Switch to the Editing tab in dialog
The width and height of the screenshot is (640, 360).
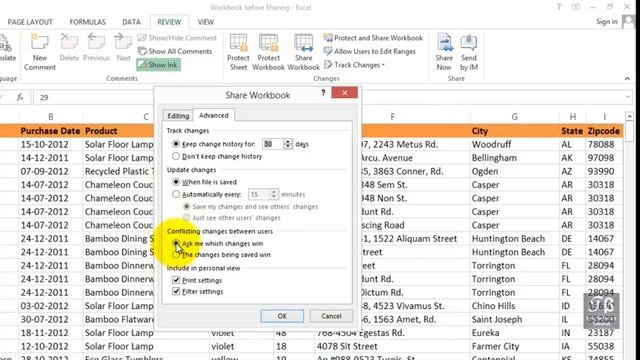click(x=178, y=116)
